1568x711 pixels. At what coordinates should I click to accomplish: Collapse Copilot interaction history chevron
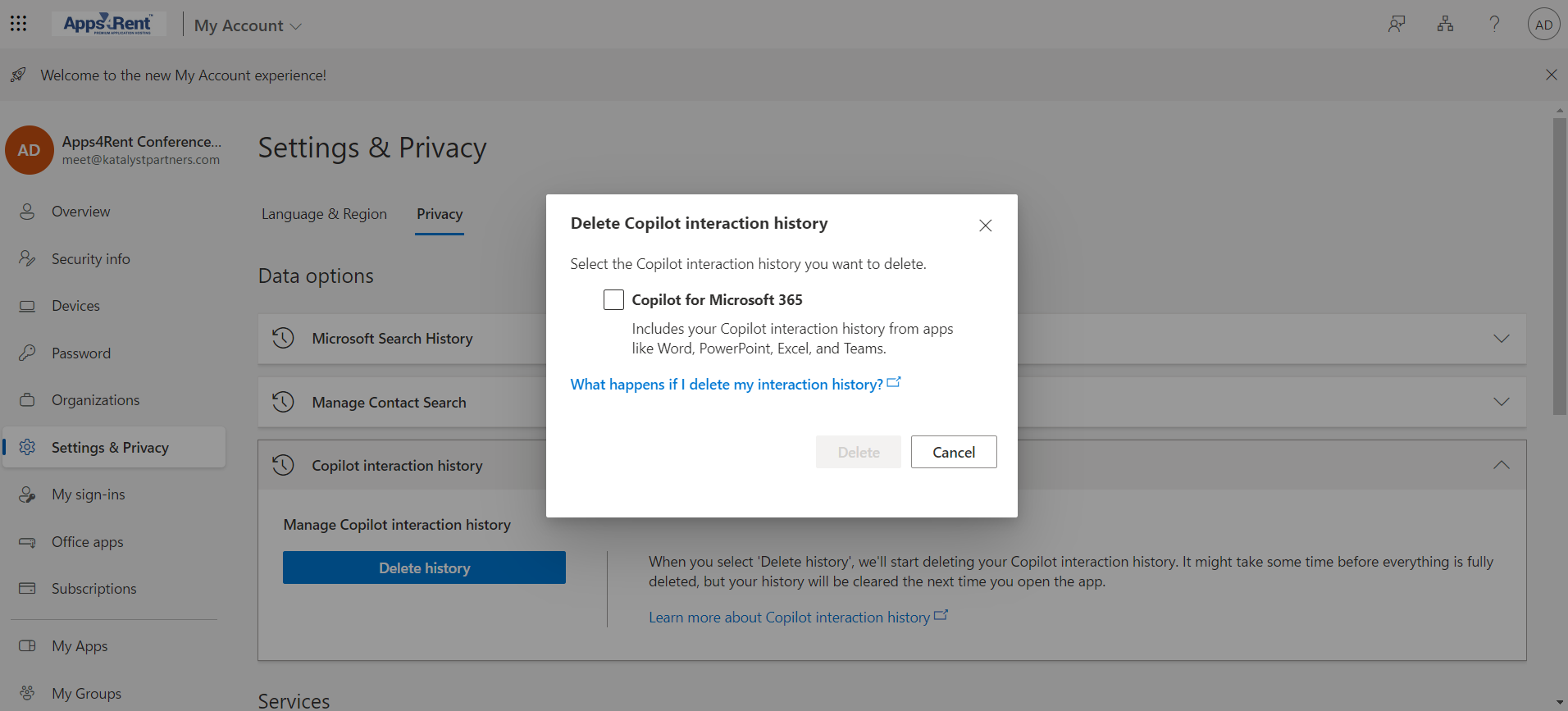coord(1501,465)
